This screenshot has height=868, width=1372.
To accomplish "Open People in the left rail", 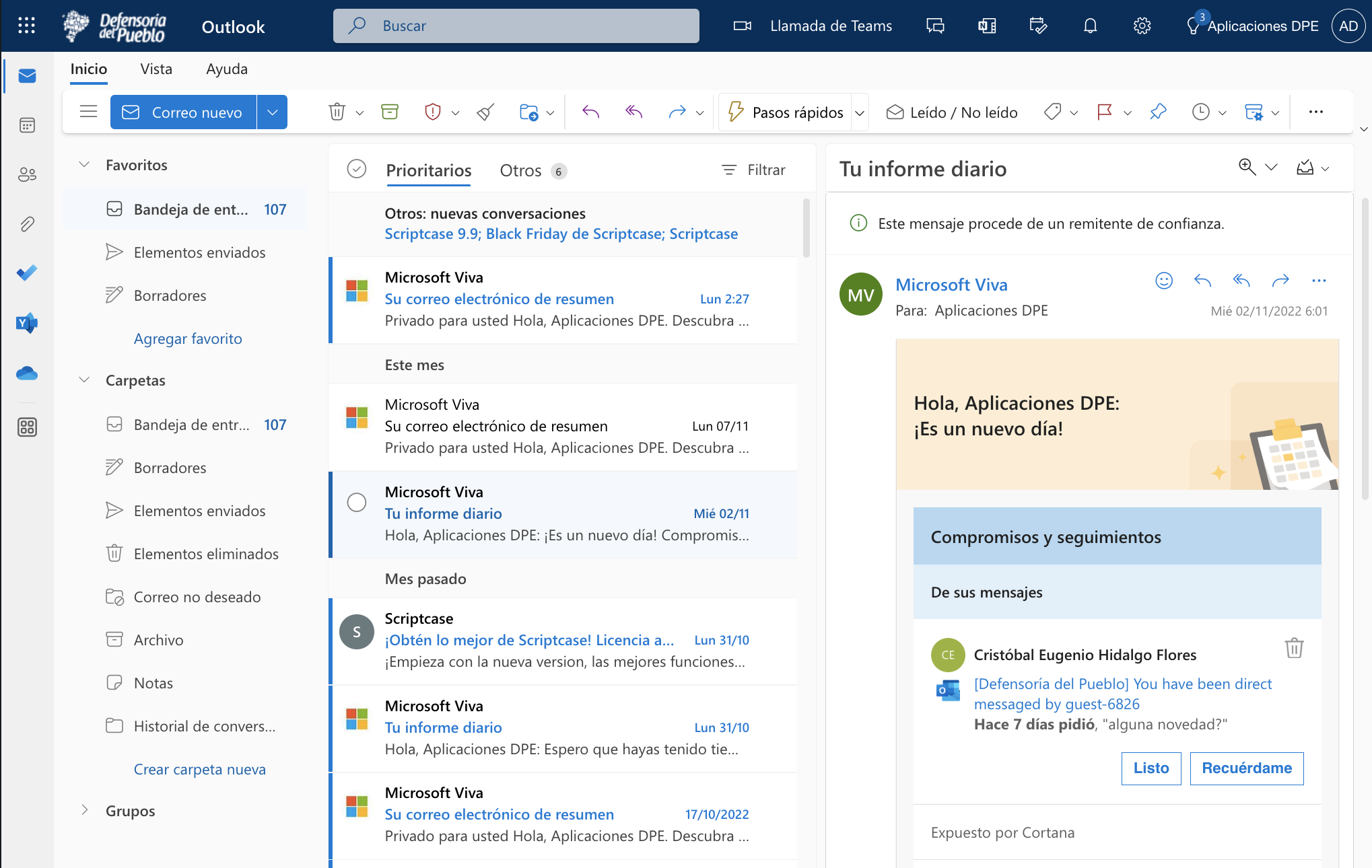I will 27,175.
